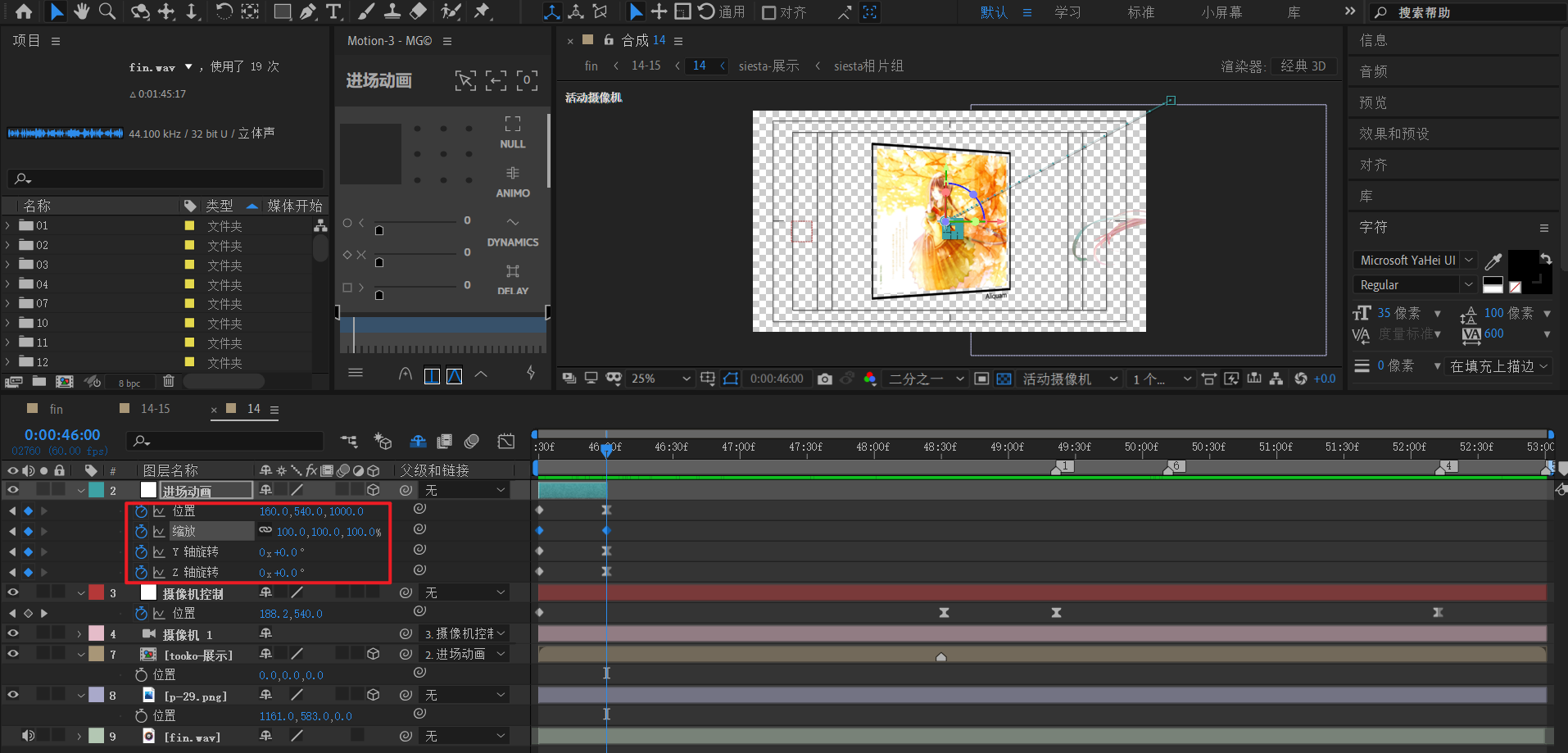This screenshot has width=1568, height=753.
Task: Click the Project panel search field
Action: [x=165, y=179]
